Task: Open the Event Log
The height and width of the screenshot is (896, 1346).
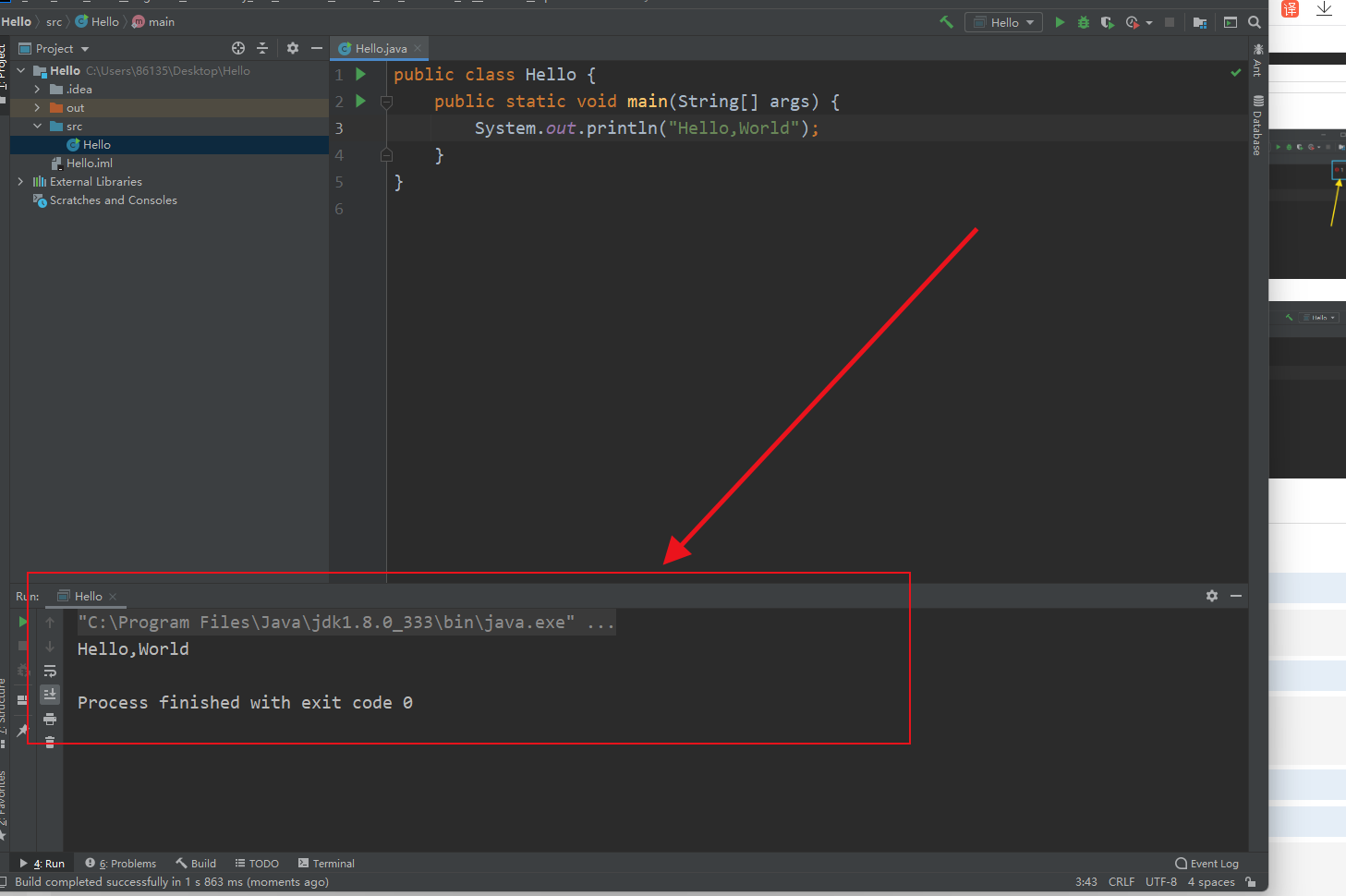Action: [x=1207, y=864]
